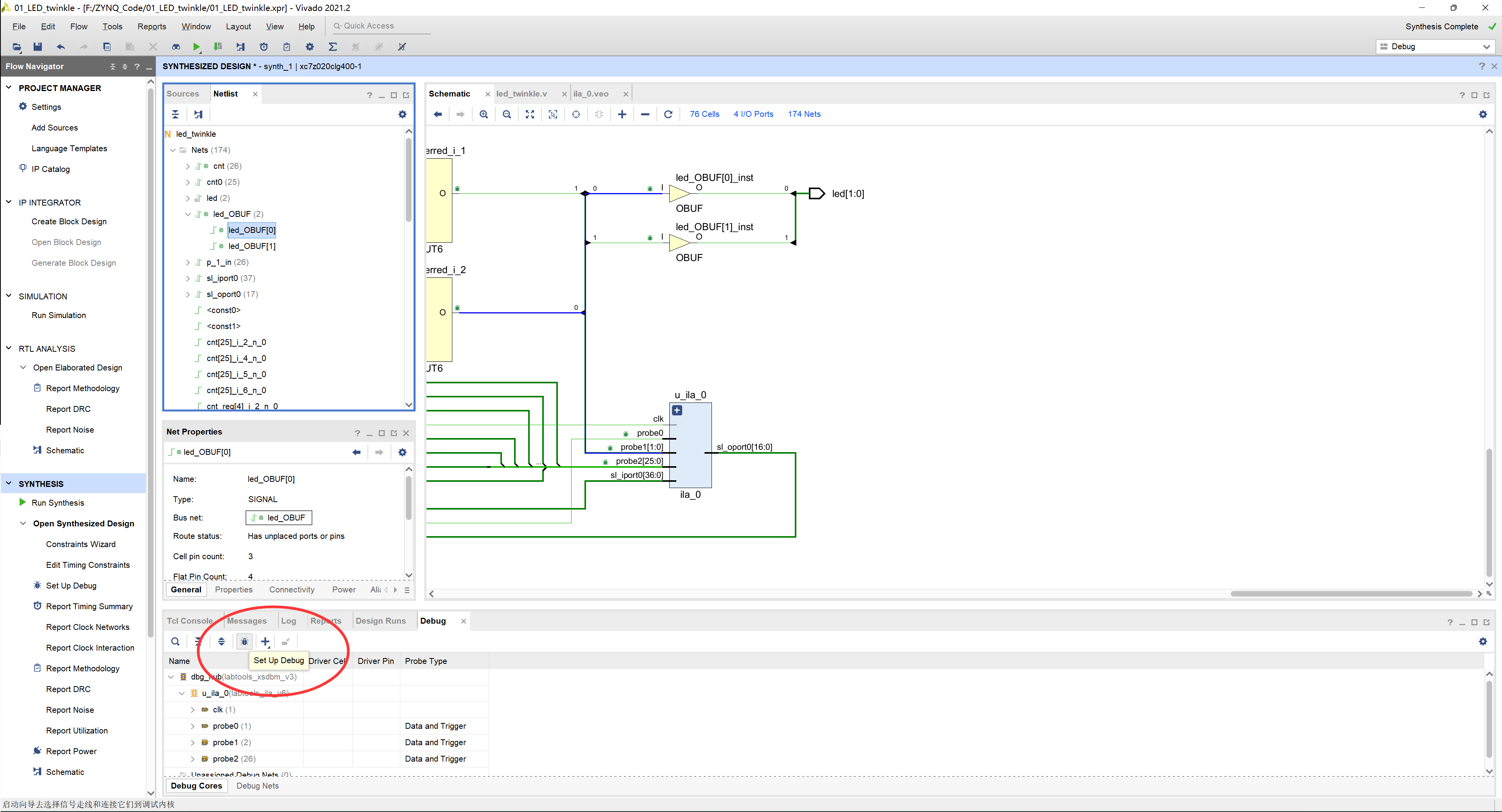Click the forward navigation arrow in Net Properties

pos(378,452)
